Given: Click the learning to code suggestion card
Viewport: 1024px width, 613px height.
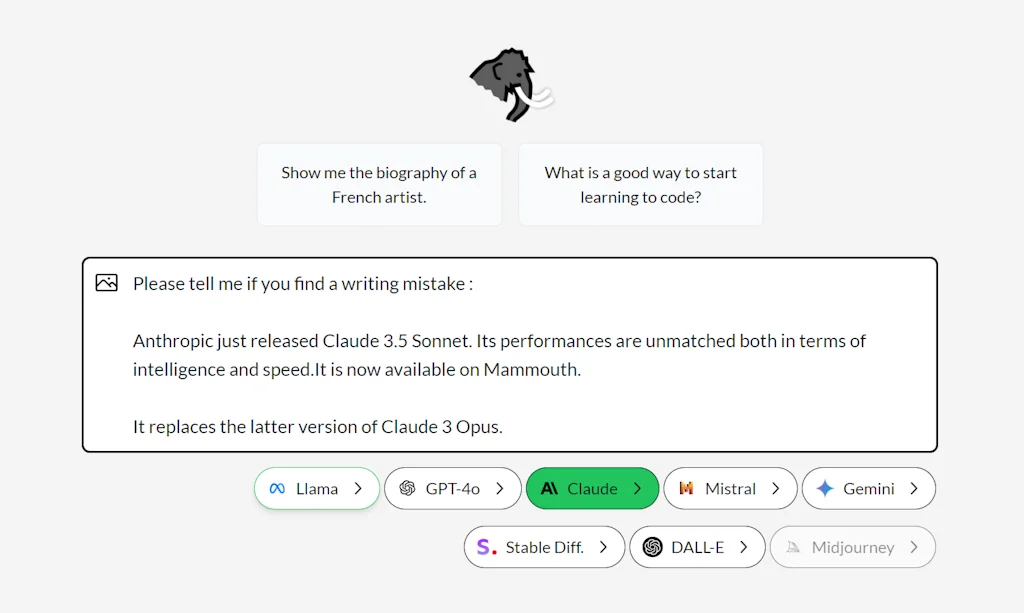Looking at the screenshot, I should pos(640,184).
